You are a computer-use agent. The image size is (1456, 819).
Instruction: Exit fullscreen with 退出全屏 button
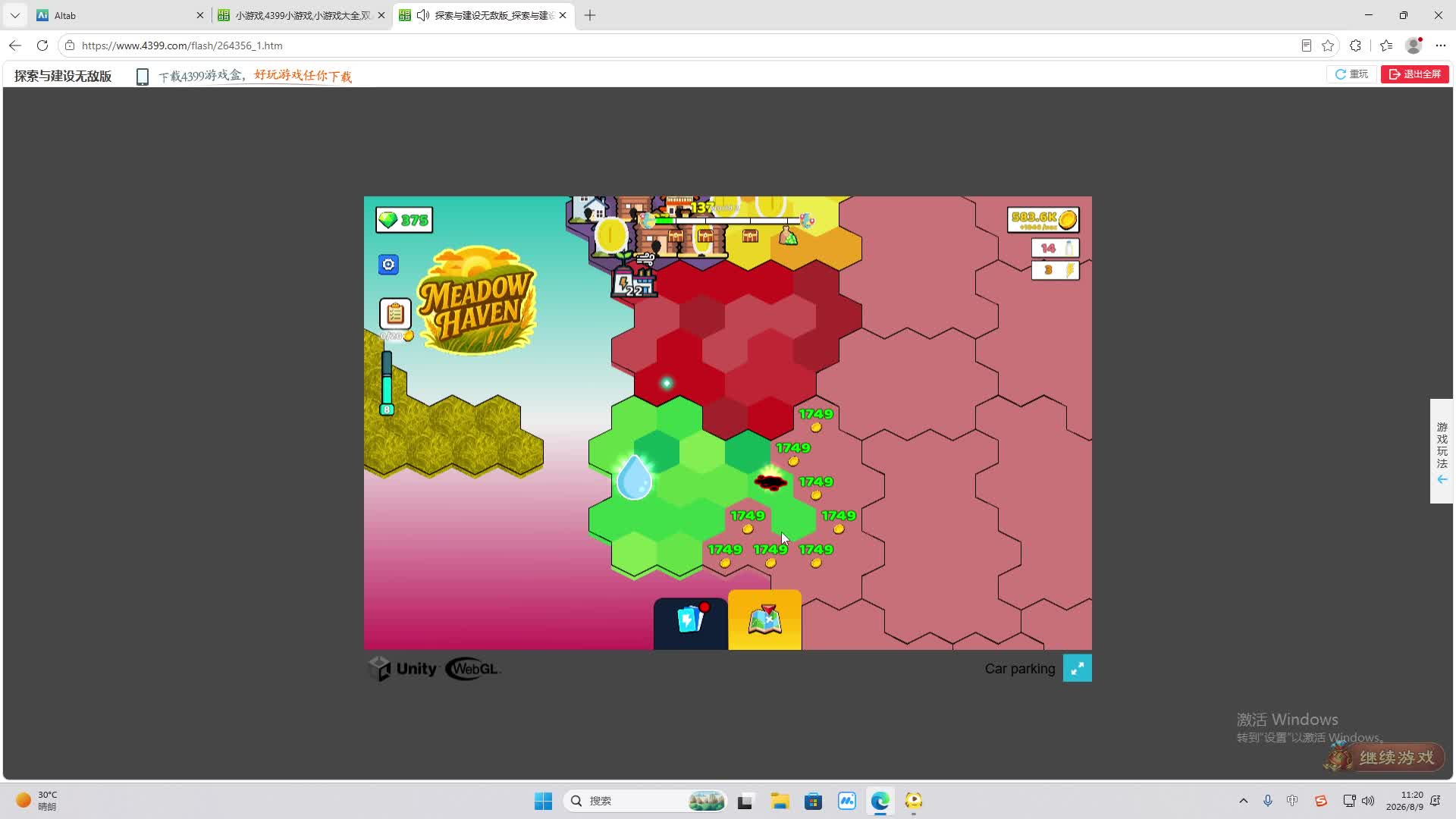click(1415, 74)
